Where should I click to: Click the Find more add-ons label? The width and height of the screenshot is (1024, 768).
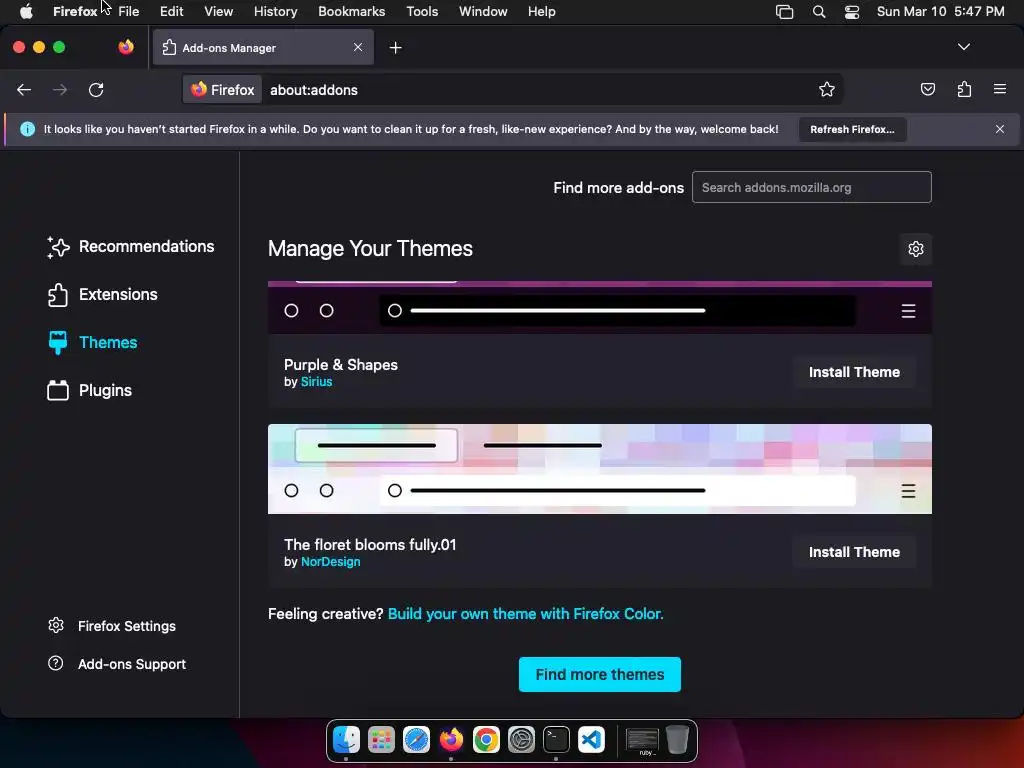[618, 188]
